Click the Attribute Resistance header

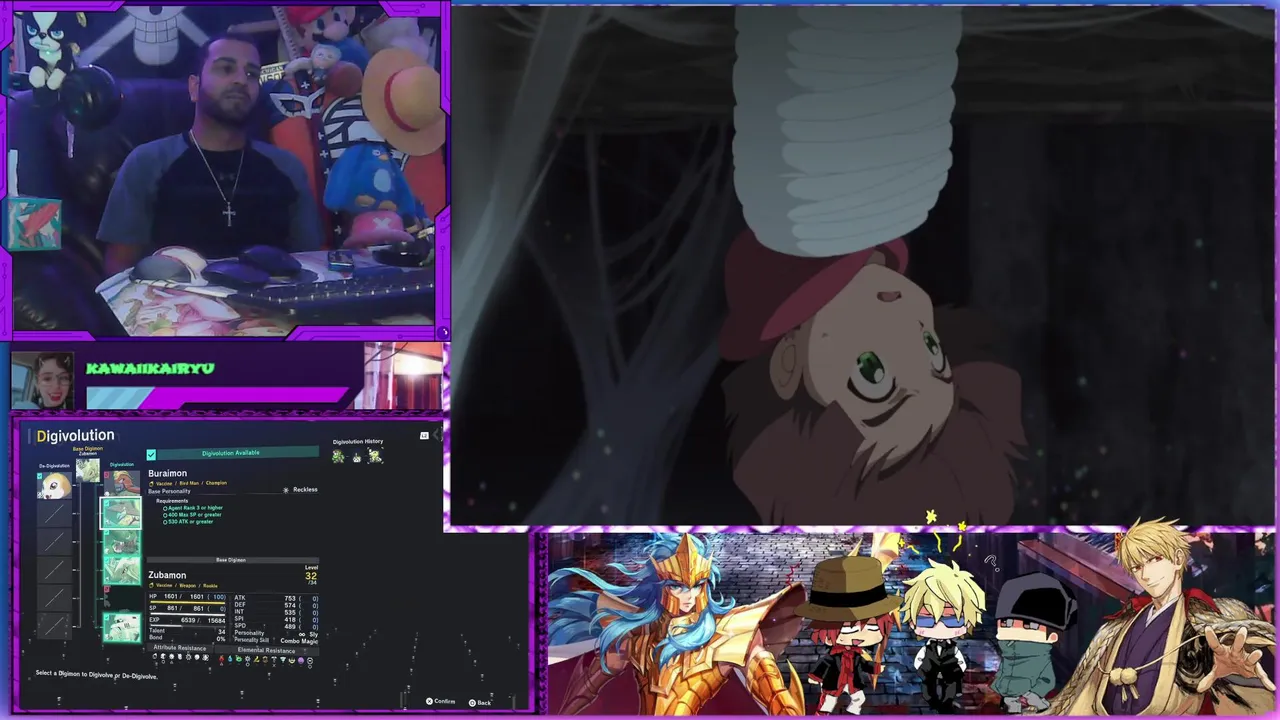180,648
